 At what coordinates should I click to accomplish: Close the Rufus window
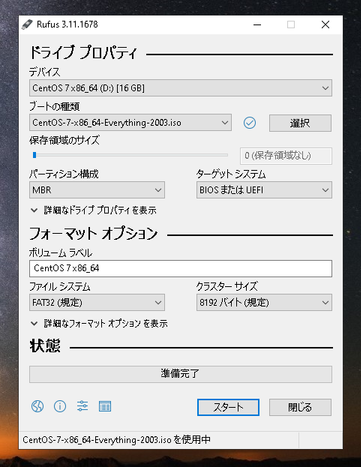coord(325,25)
